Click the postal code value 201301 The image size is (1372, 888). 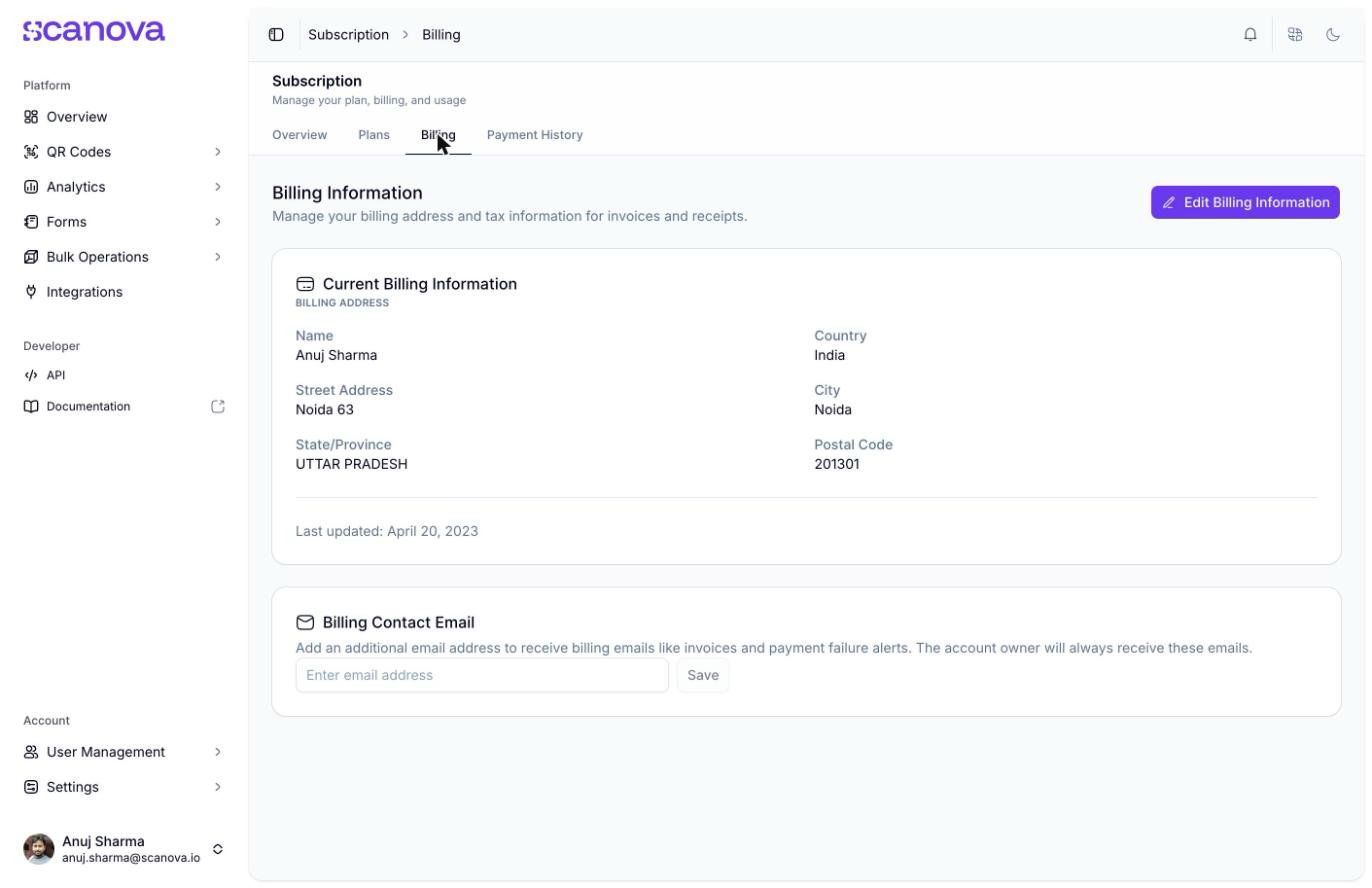[x=837, y=465]
